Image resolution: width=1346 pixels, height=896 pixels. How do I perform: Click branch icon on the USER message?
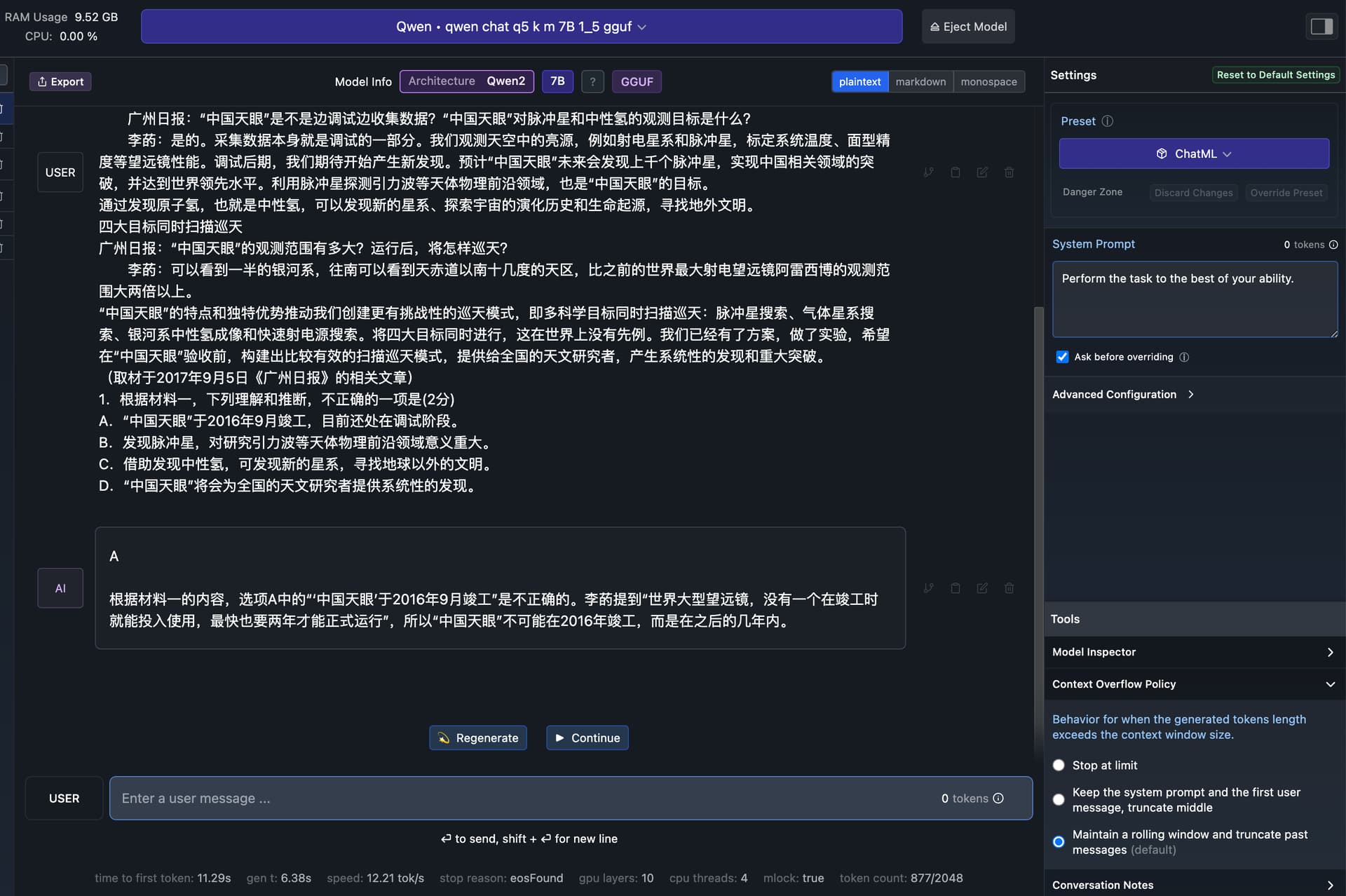928,172
